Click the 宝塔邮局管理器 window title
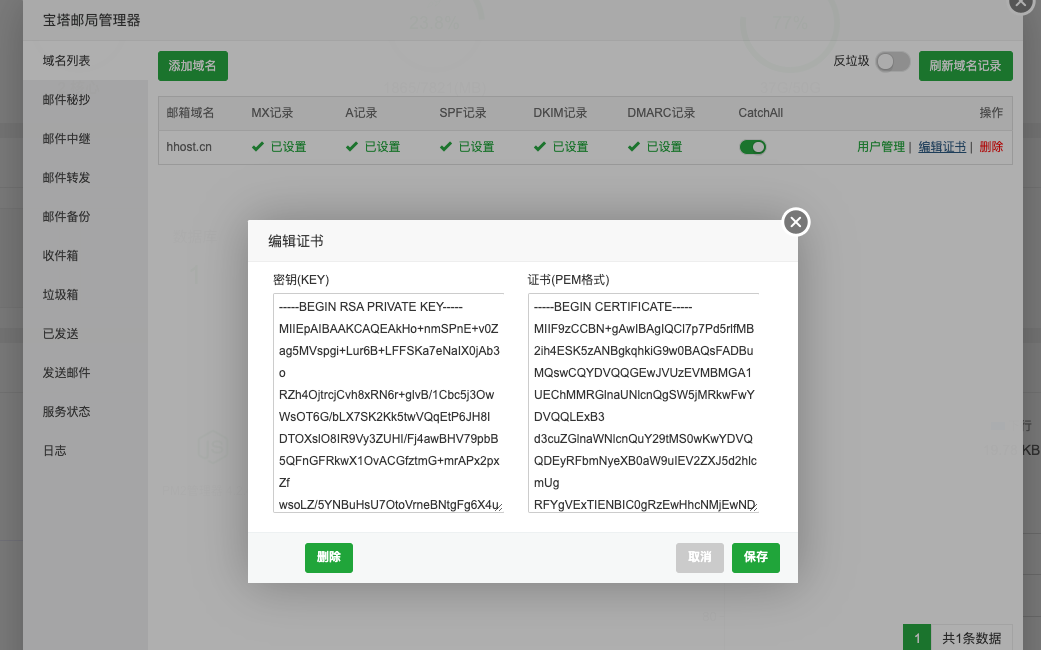Screen dimensions: 1041x650 click(x=92, y=21)
